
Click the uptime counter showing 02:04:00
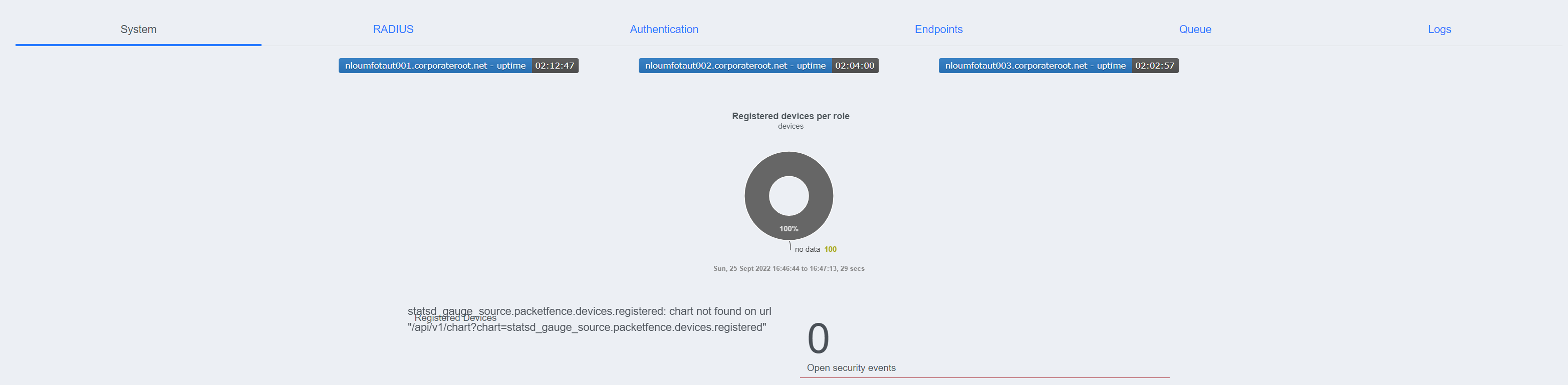855,66
